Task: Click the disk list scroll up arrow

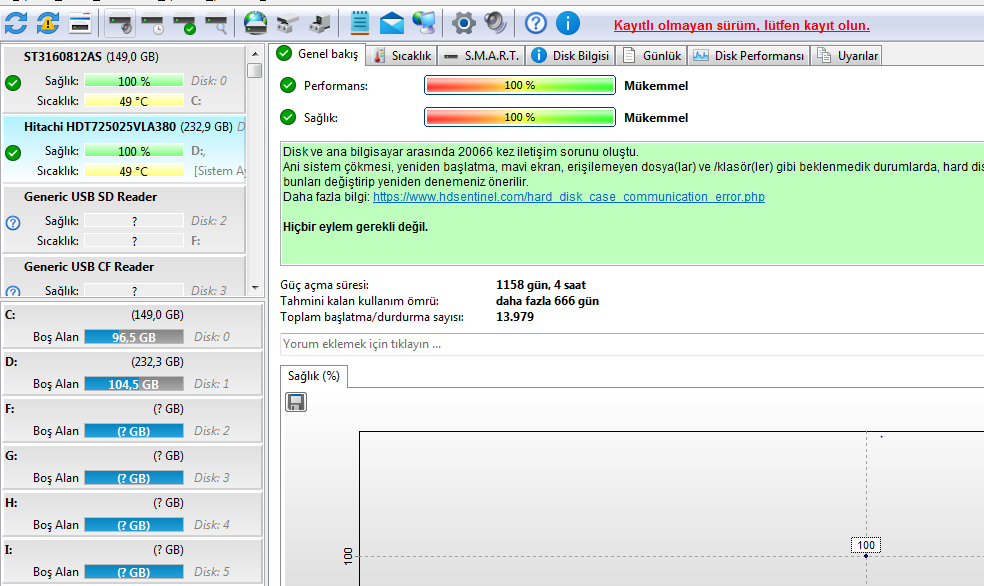Action: pyautogui.click(x=255, y=54)
